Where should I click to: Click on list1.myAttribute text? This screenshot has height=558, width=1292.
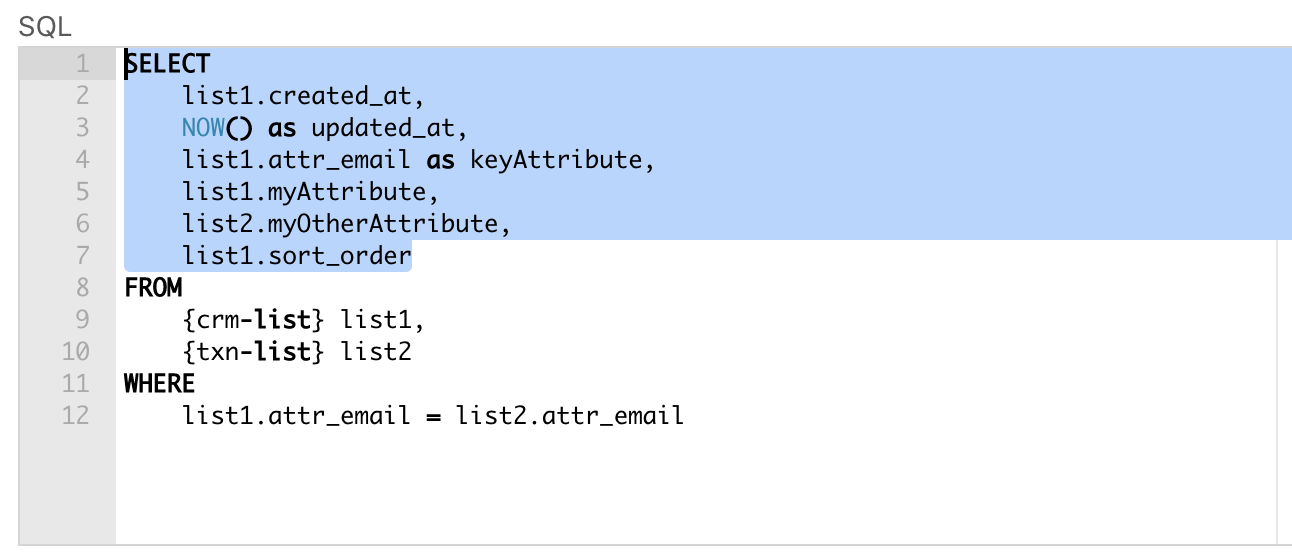pyautogui.click(x=304, y=192)
